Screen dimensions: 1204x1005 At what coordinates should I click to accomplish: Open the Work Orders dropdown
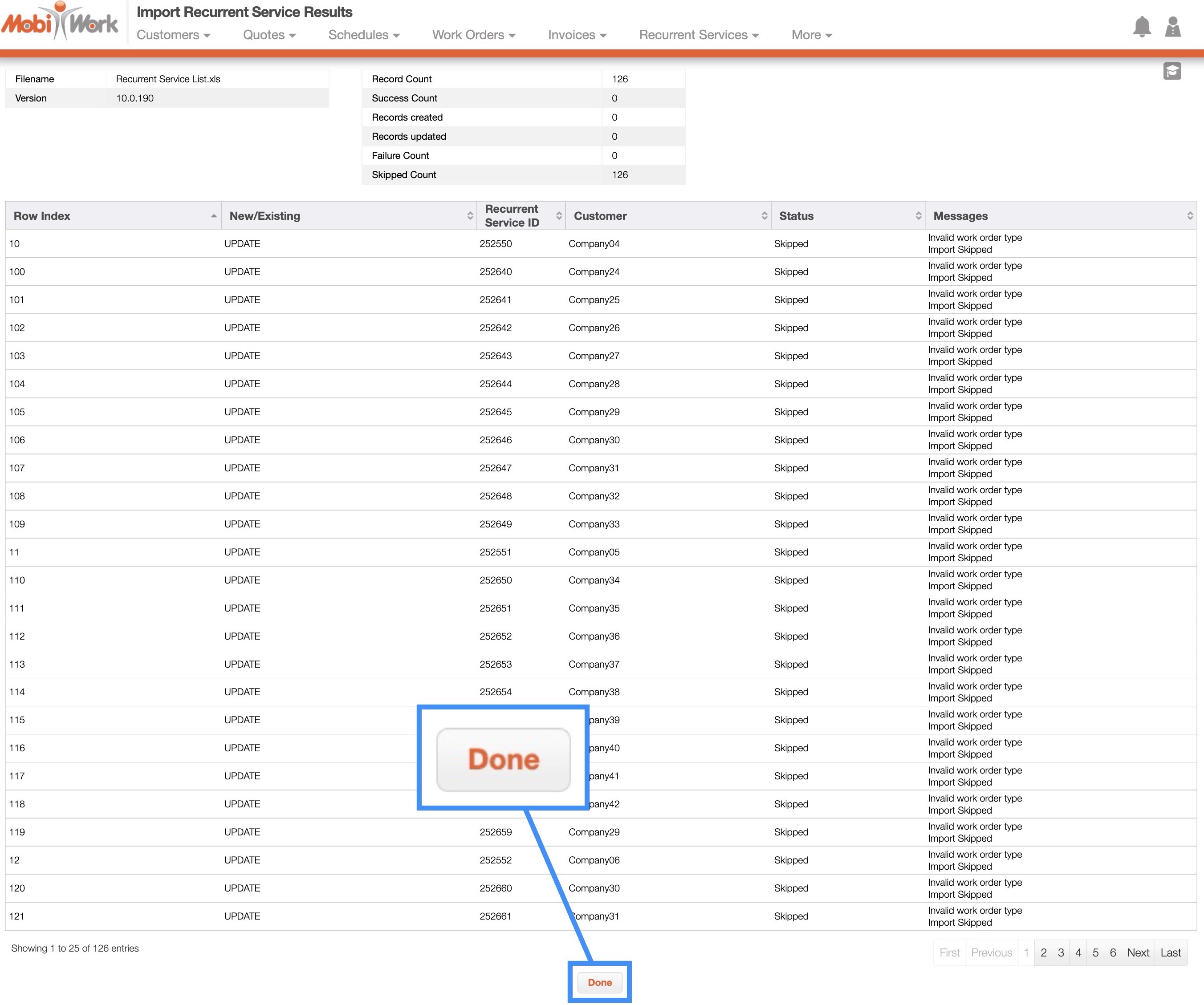474,35
